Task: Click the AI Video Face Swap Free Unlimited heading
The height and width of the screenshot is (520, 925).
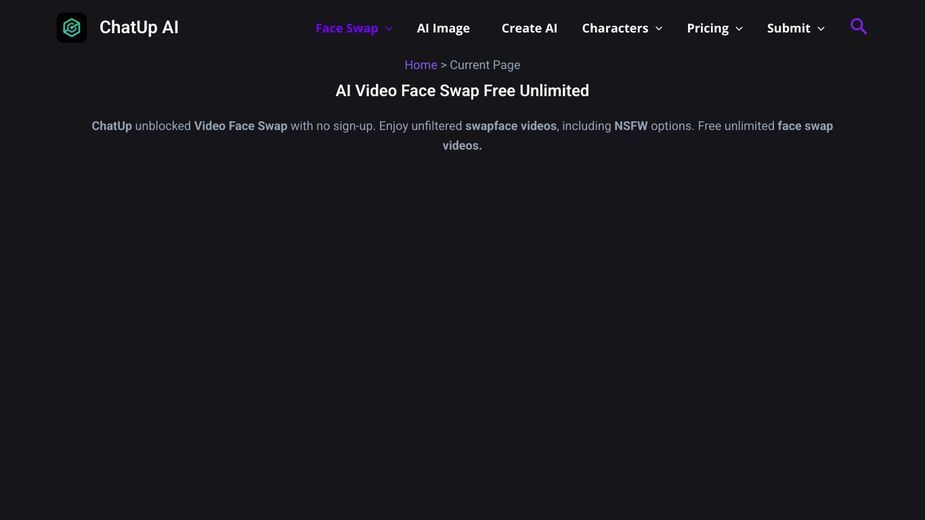Action: pos(462,91)
